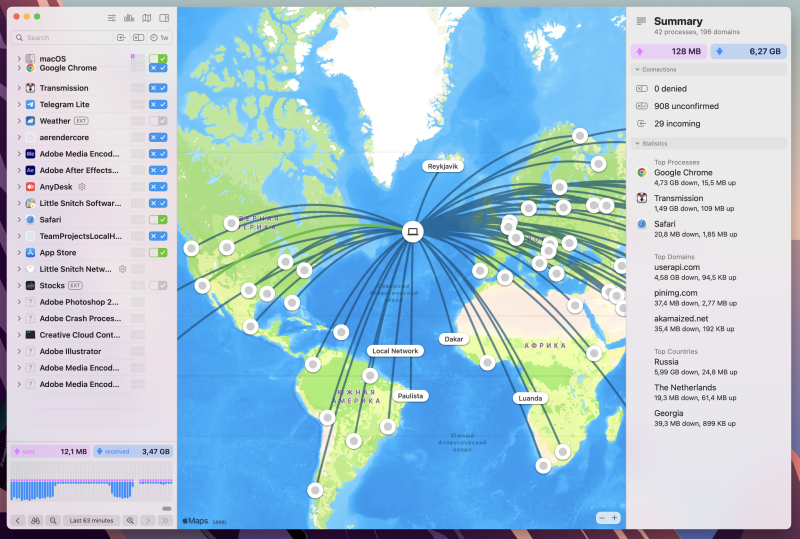Toggle the rule switch for Transmission
The image size is (800, 539).
tap(158, 88)
